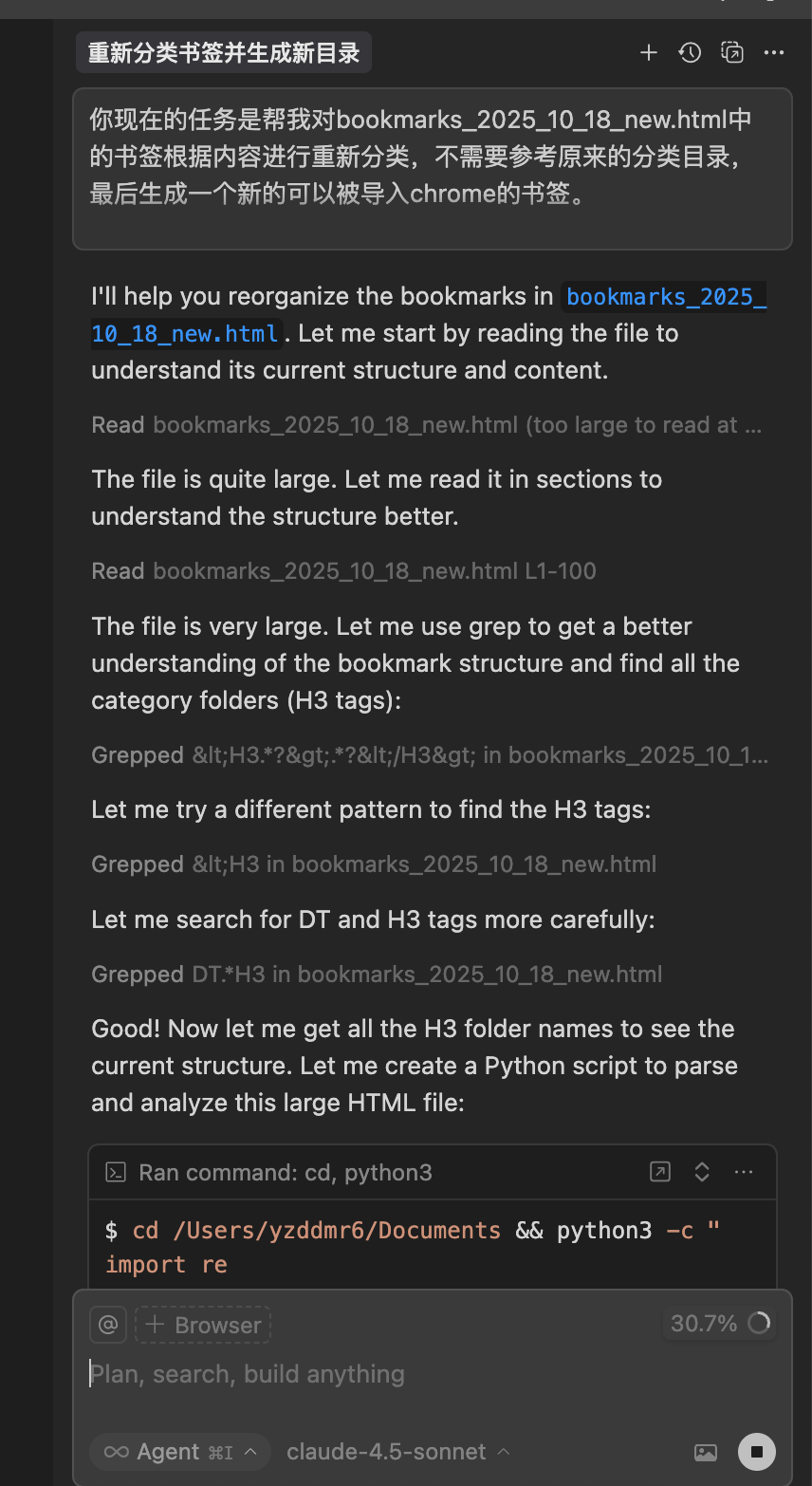Open the header three-dots more menu
812x1486 pixels.
[774, 53]
